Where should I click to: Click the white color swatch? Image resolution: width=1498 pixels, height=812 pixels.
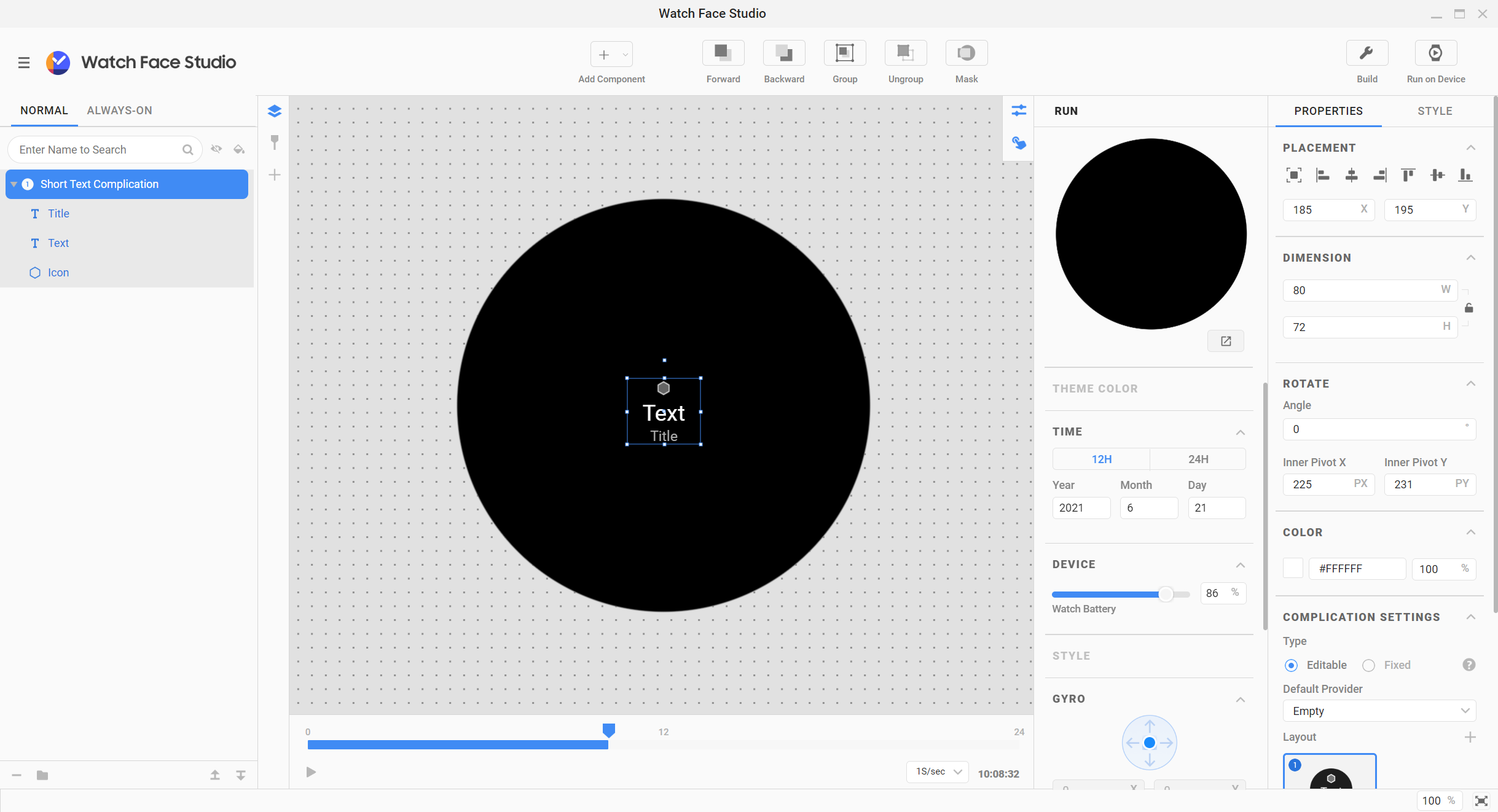click(1293, 568)
